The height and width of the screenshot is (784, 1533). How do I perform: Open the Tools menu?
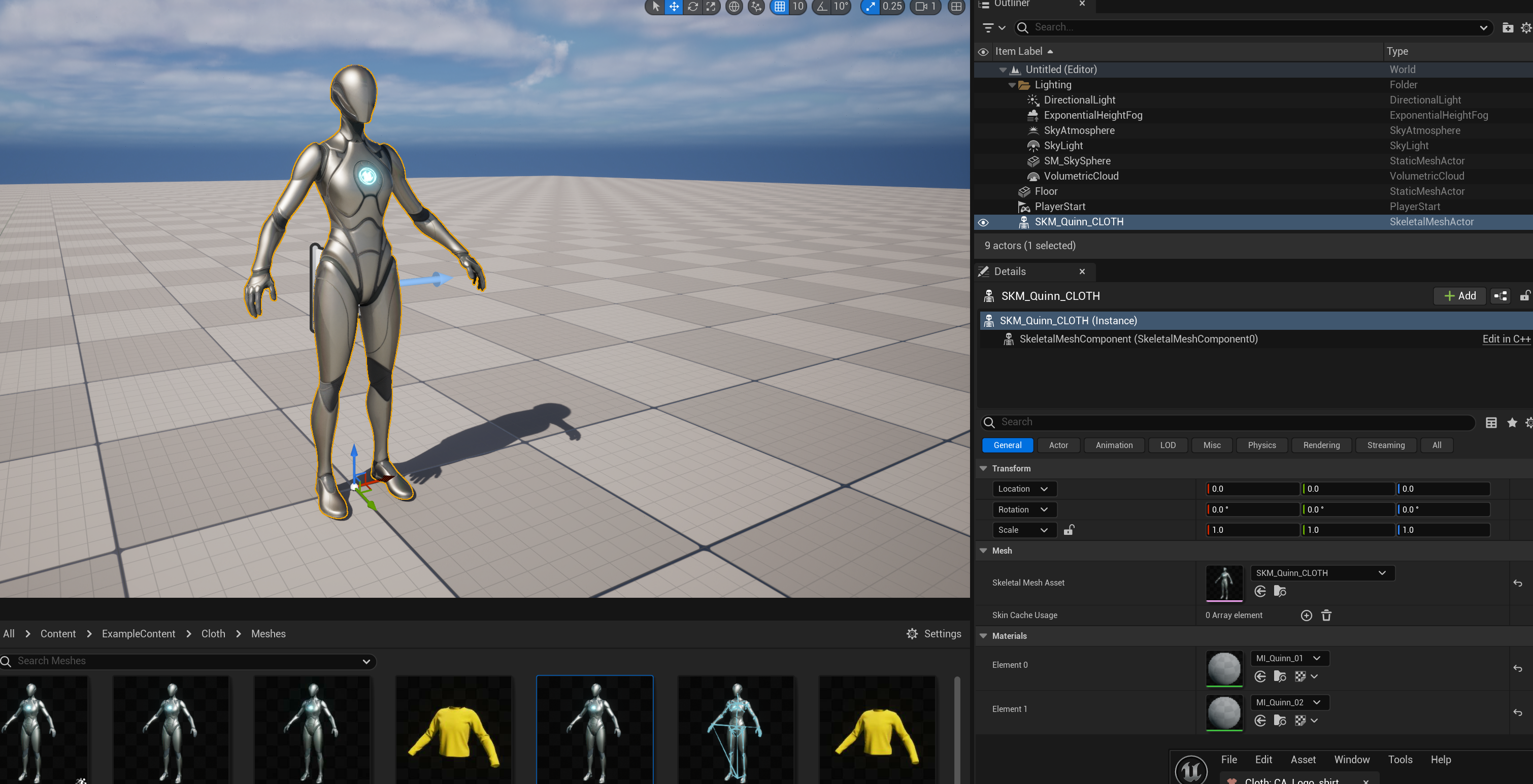coord(1399,760)
